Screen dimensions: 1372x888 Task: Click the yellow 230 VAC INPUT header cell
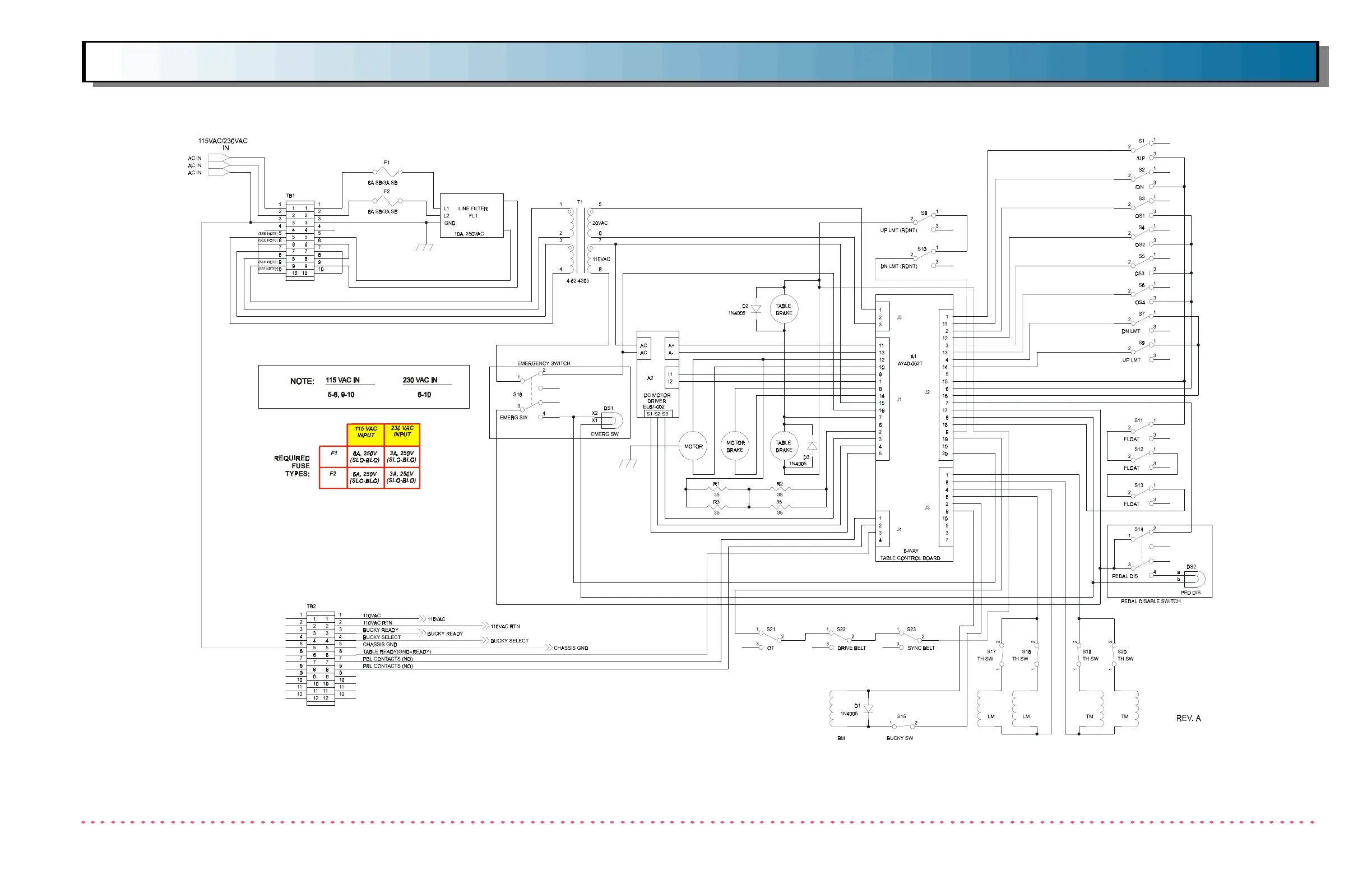[402, 433]
